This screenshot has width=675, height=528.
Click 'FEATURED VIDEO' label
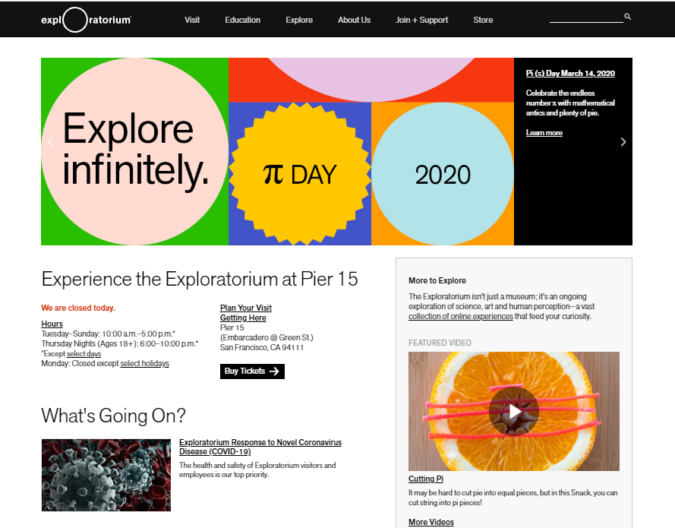[x=440, y=343]
